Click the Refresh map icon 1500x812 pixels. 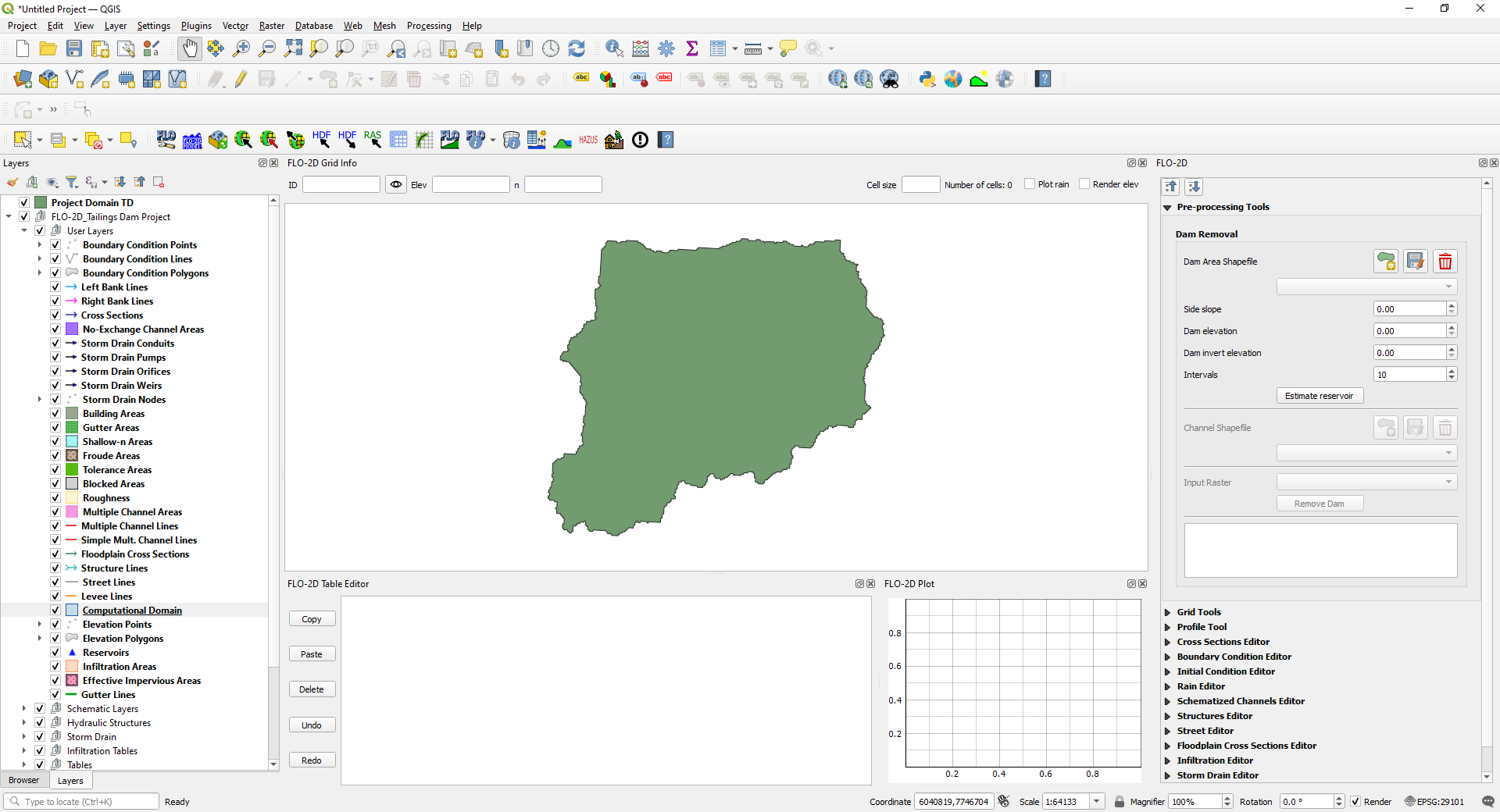click(577, 48)
